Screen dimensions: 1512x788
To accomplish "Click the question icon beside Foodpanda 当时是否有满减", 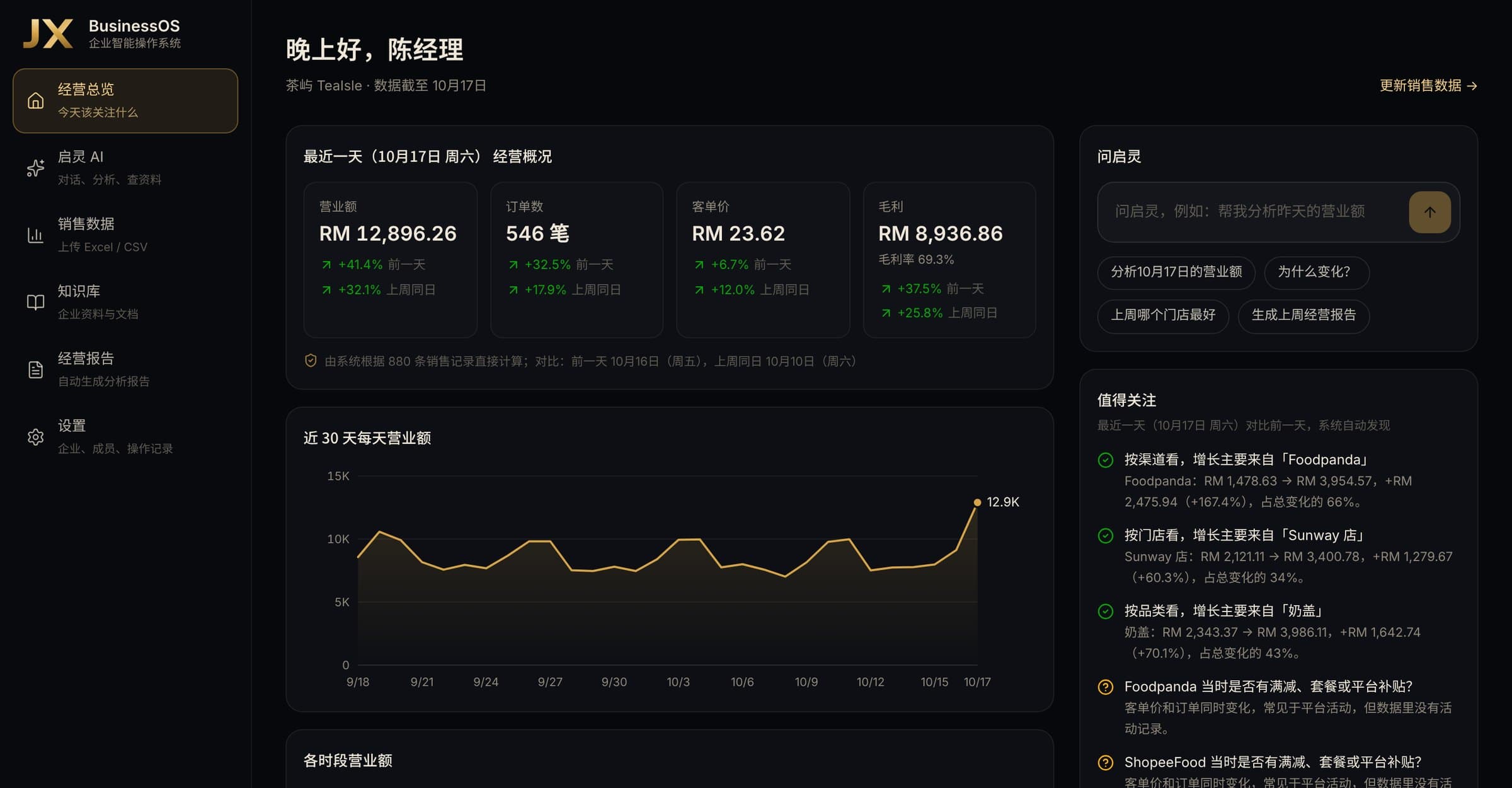I will point(1106,687).
